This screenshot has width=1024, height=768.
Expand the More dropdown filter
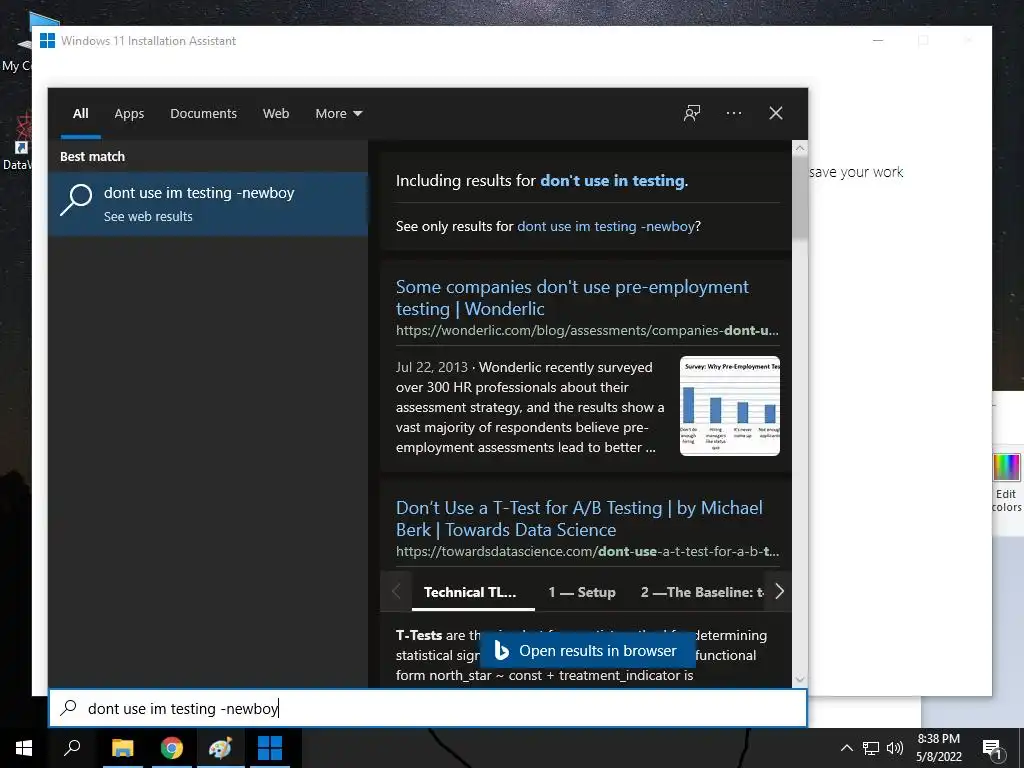[338, 114]
